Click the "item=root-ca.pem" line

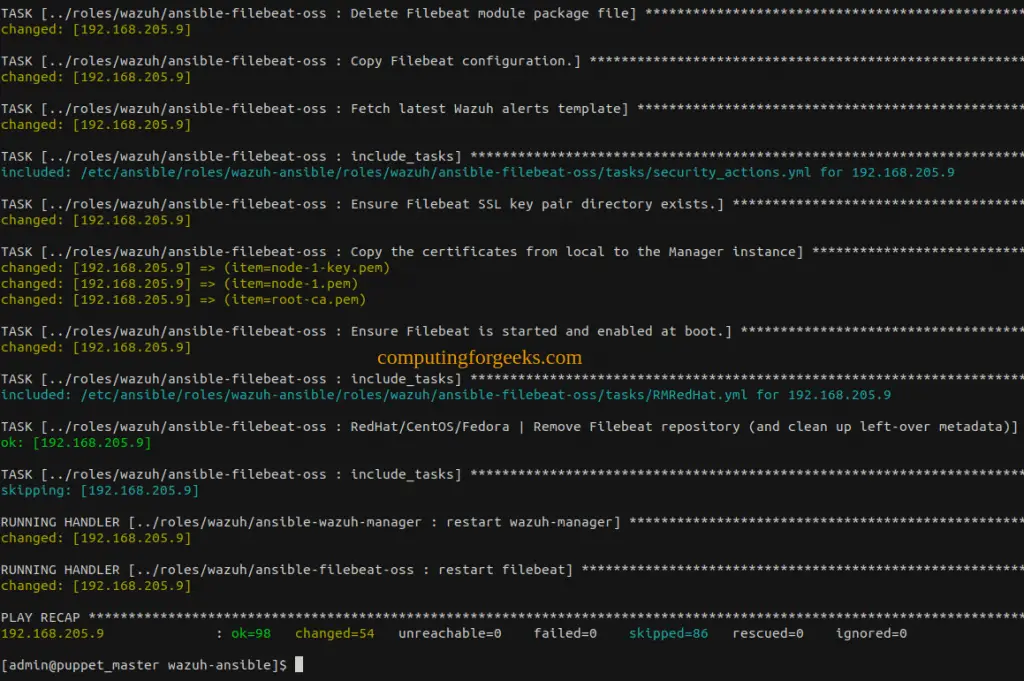coord(184,300)
